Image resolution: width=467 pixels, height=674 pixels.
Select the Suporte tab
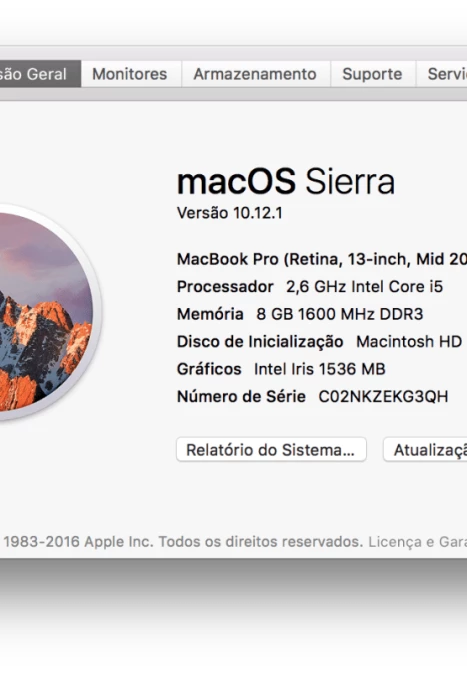[x=373, y=74]
